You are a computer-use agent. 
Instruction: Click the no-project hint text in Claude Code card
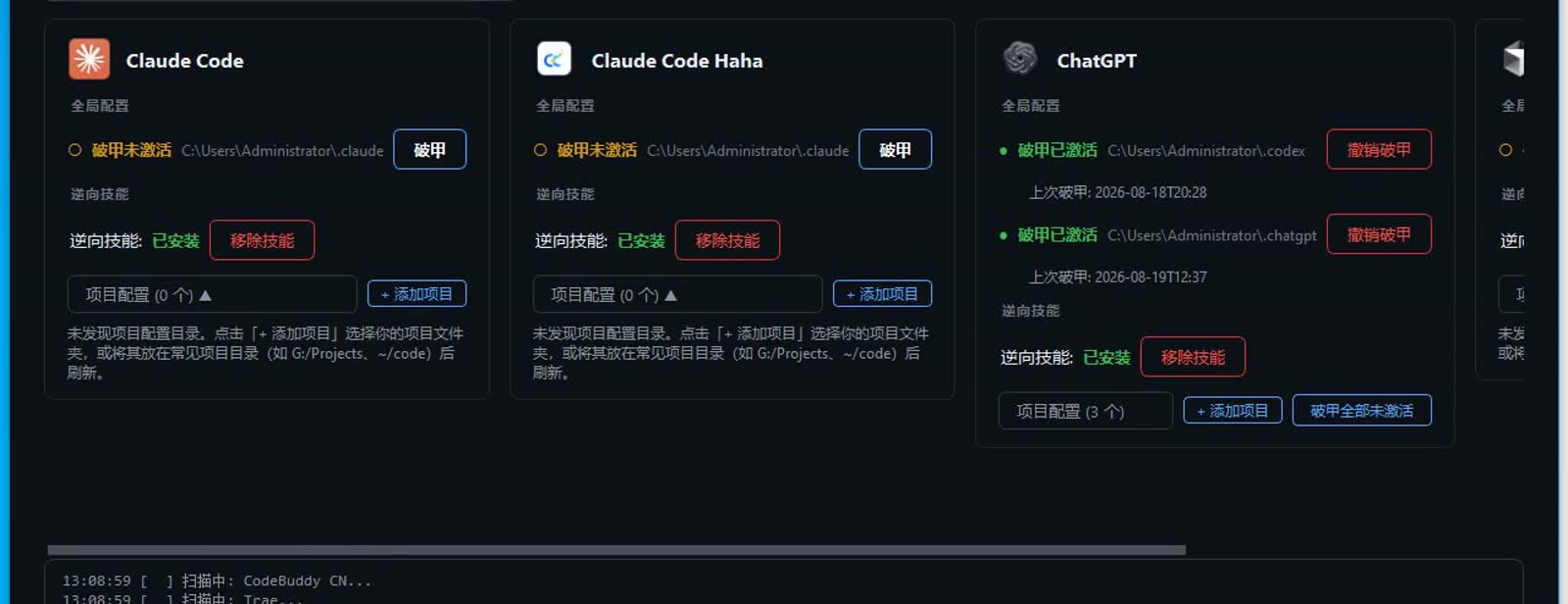[x=265, y=353]
